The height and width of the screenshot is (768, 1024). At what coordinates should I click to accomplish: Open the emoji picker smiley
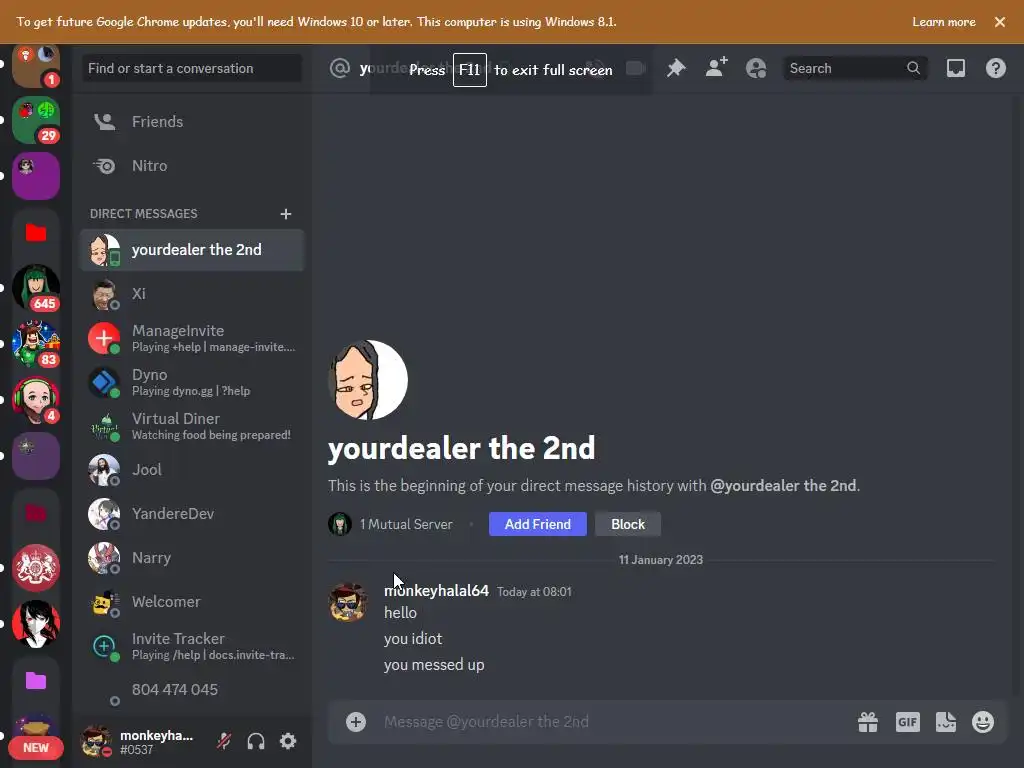(982, 722)
